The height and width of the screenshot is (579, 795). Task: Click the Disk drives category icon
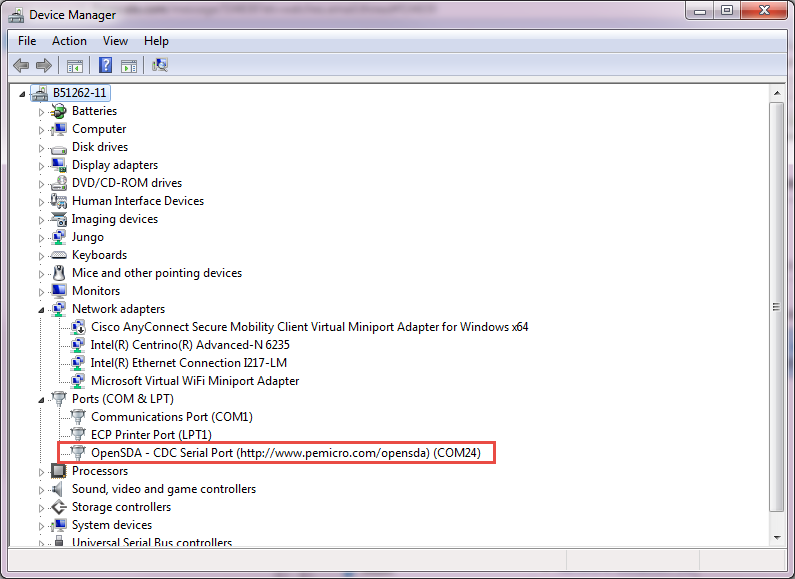point(59,148)
